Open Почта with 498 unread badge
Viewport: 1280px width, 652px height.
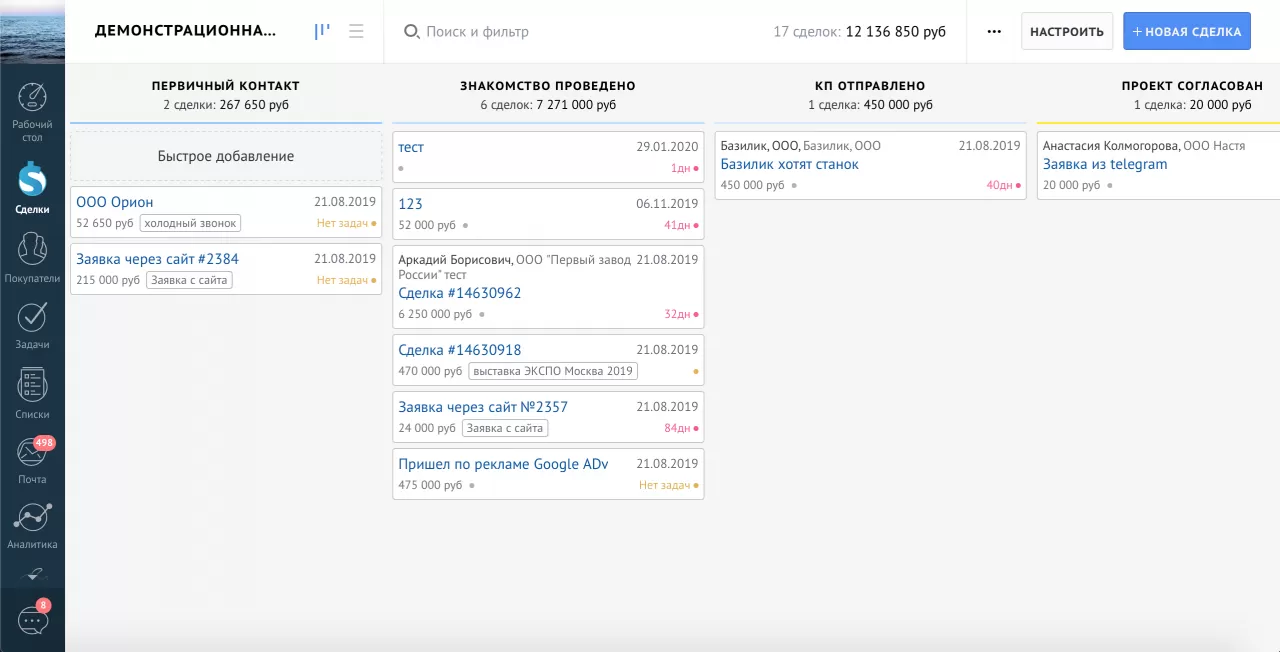pos(32,460)
